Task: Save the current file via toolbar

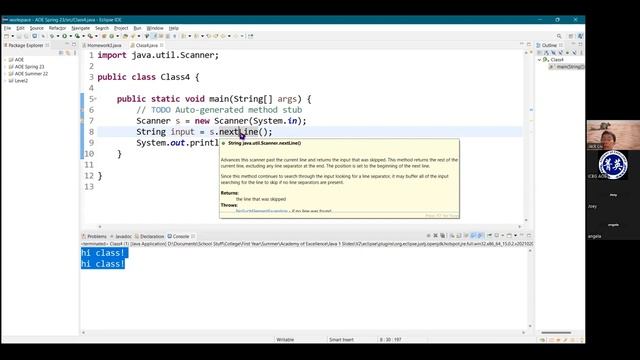Action: coord(19,36)
